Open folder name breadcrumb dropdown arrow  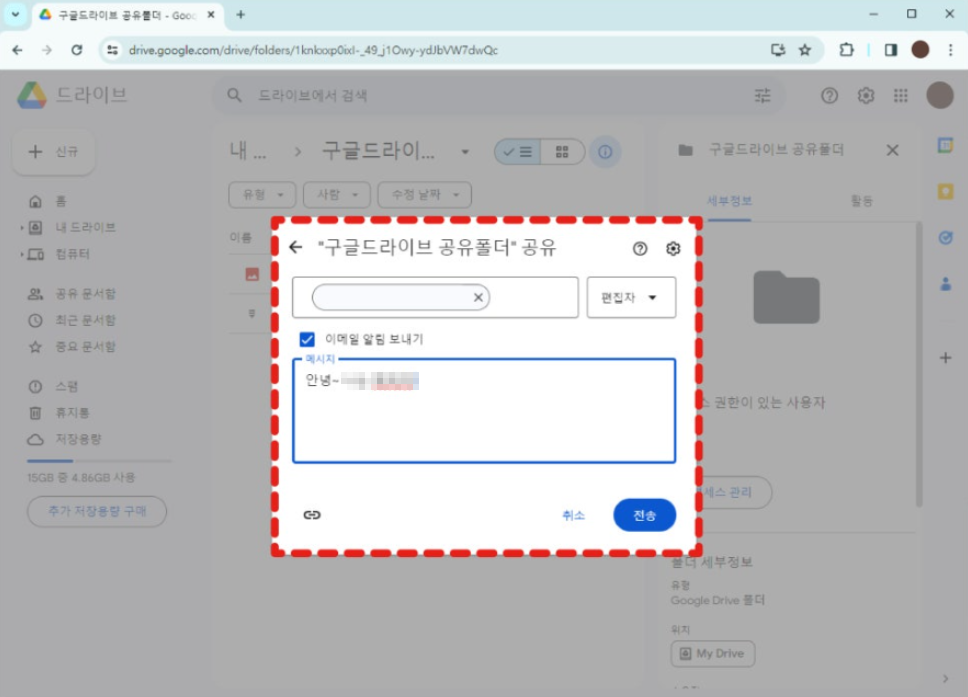(x=465, y=152)
